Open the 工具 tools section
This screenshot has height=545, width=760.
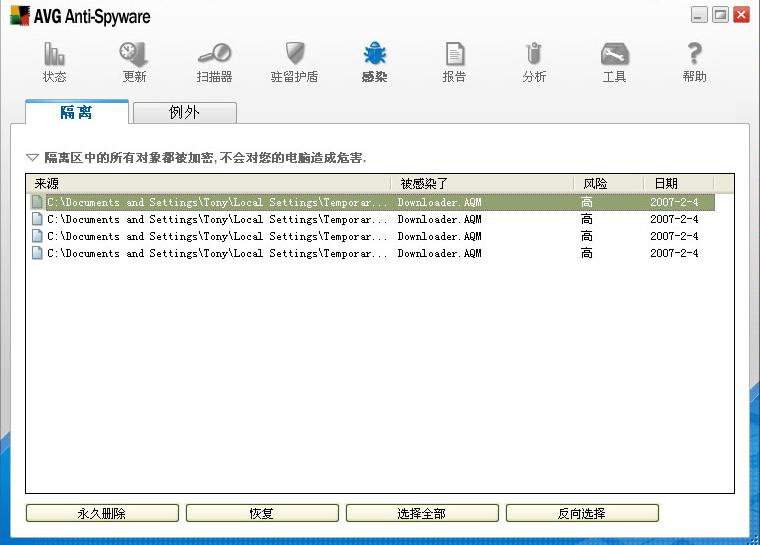[614, 62]
